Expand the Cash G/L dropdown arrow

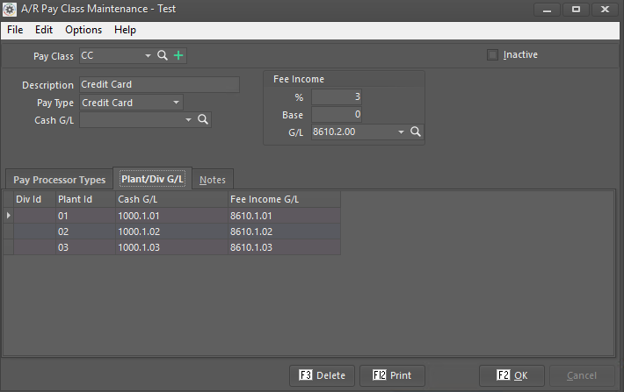coord(188,119)
